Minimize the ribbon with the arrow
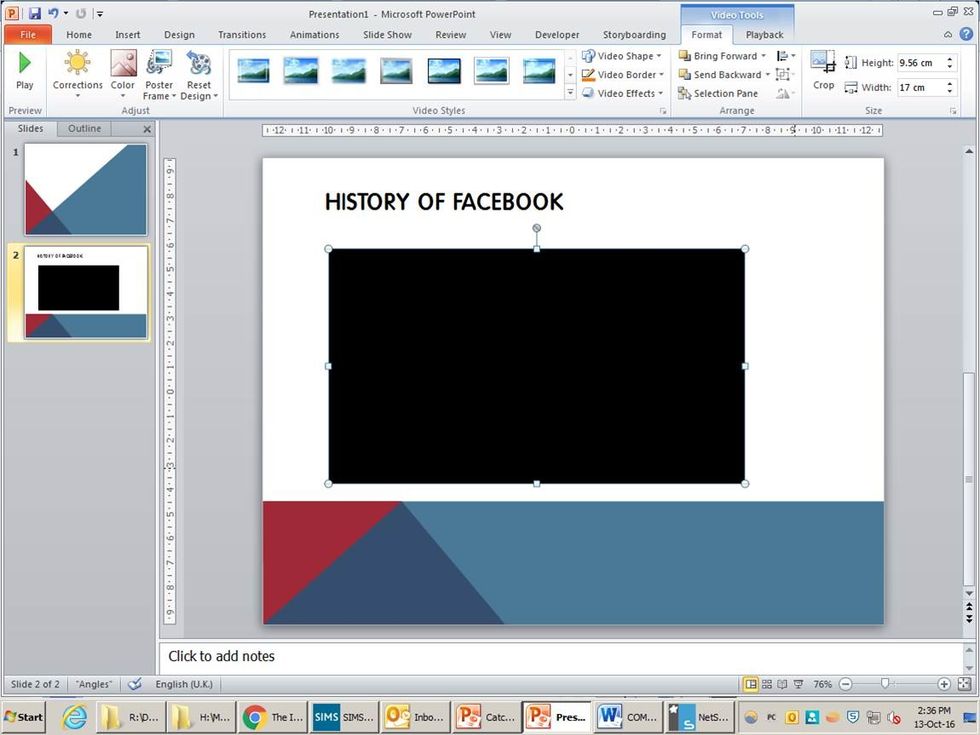 [x=948, y=34]
